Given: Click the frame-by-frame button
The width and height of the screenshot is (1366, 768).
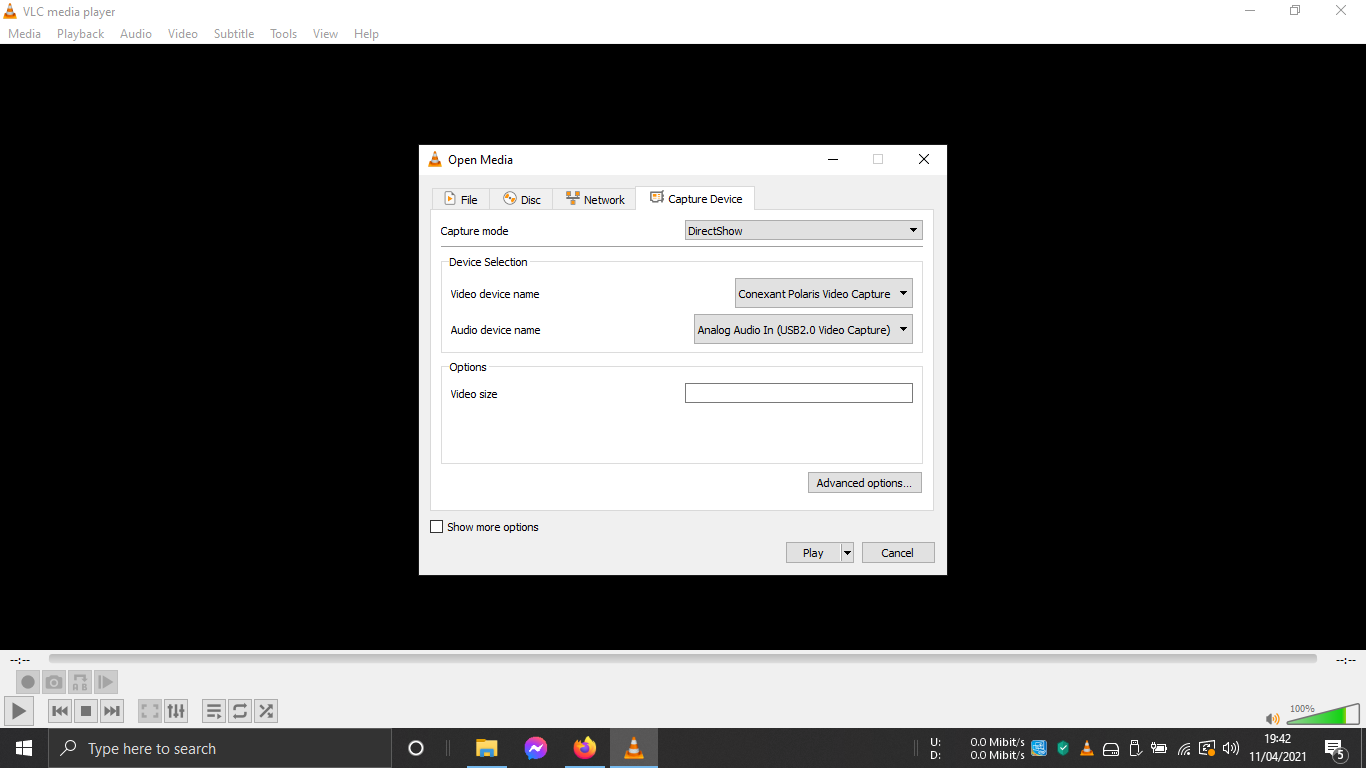Looking at the screenshot, I should (106, 682).
